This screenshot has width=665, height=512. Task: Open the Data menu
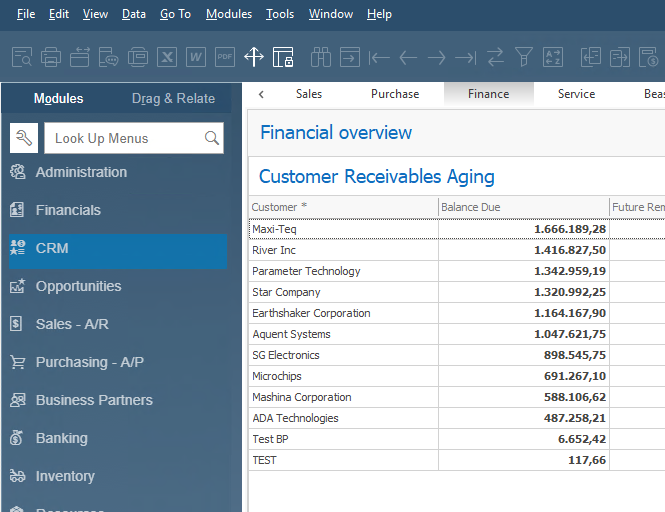click(x=134, y=14)
